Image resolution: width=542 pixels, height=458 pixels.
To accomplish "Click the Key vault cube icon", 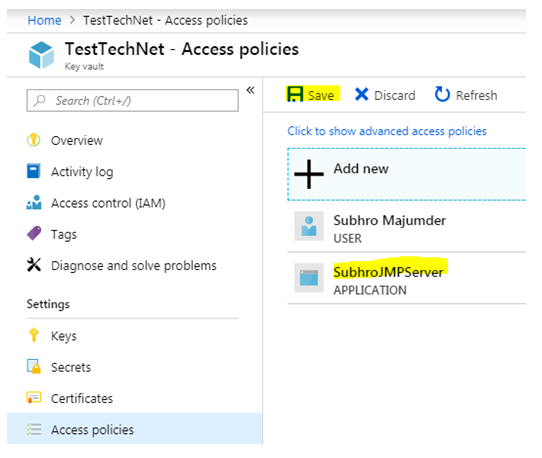I will pos(41,55).
